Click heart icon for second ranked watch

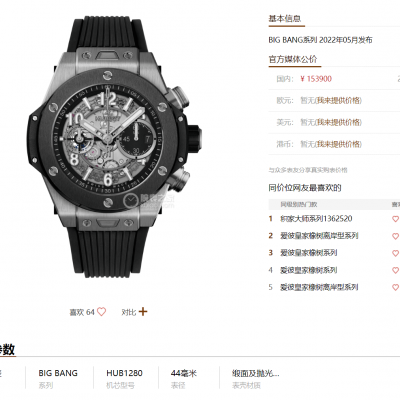click(x=395, y=236)
